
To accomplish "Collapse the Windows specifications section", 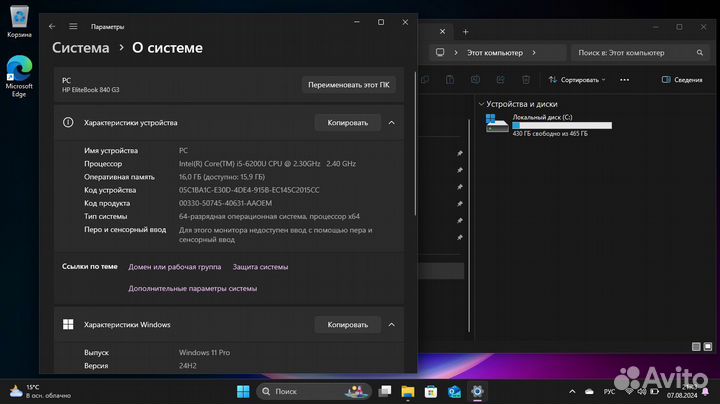I will [x=392, y=325].
